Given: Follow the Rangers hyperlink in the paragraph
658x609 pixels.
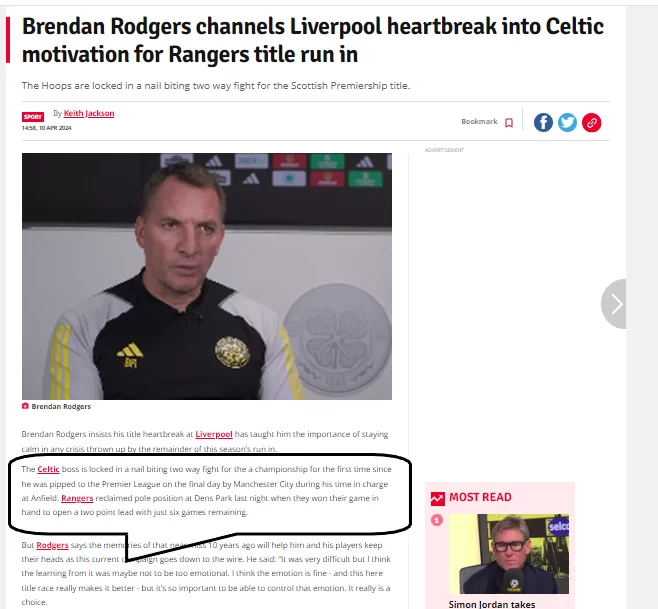Looking at the screenshot, I should pyautogui.click(x=77, y=498).
